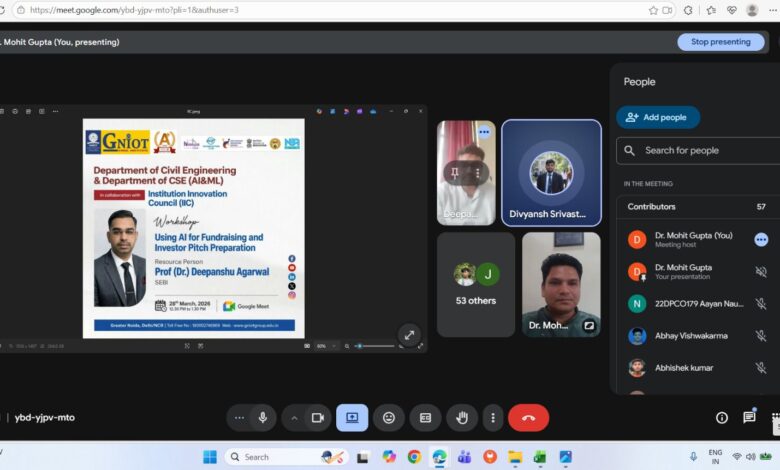Image resolution: width=780 pixels, height=470 pixels.
Task: Open the 53 others participants tile
Action: (x=476, y=284)
